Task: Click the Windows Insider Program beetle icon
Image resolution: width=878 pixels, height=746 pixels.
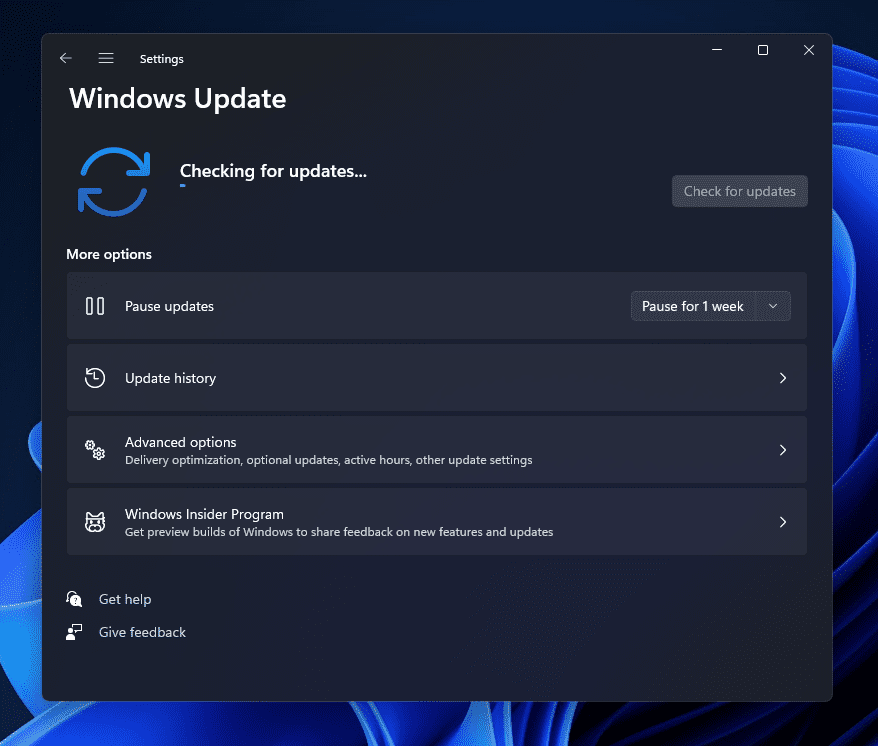Action: [x=95, y=521]
